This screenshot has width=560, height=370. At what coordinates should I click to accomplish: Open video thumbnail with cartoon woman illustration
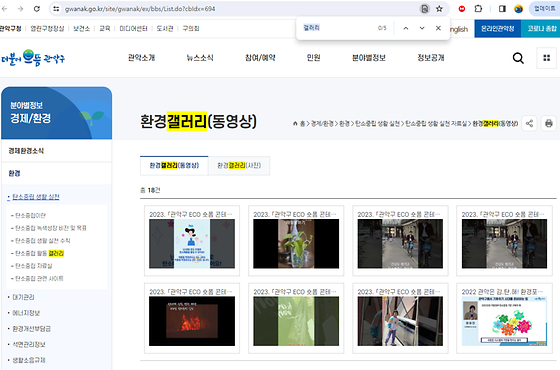[x=192, y=244]
